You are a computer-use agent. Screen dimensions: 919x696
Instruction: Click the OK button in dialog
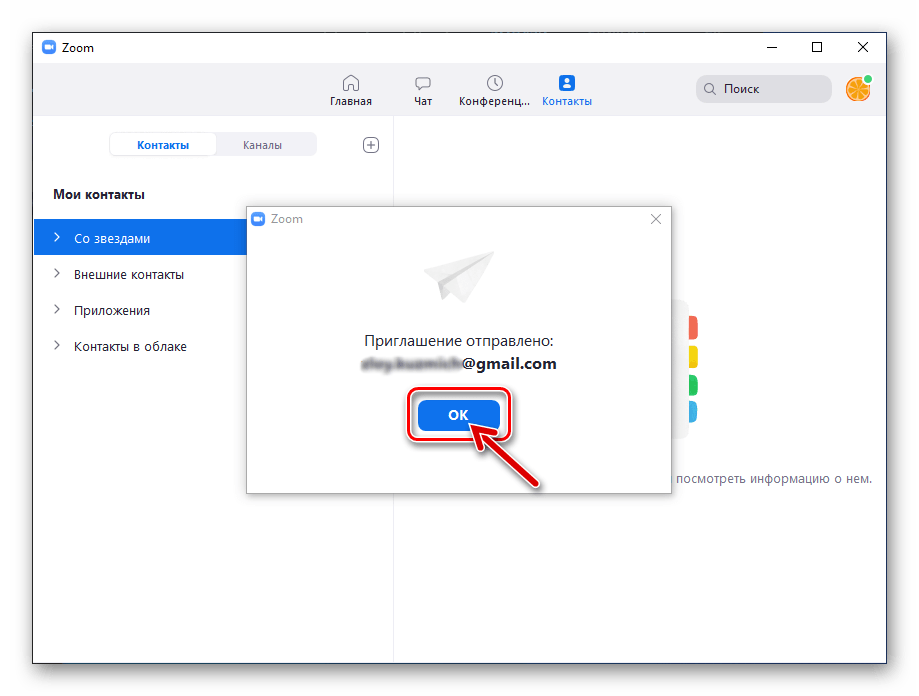[x=458, y=415]
